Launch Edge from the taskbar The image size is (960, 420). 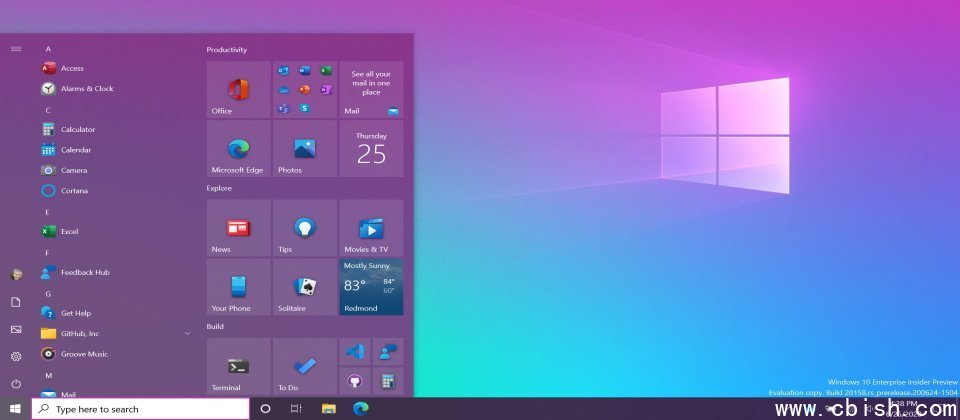tap(361, 408)
